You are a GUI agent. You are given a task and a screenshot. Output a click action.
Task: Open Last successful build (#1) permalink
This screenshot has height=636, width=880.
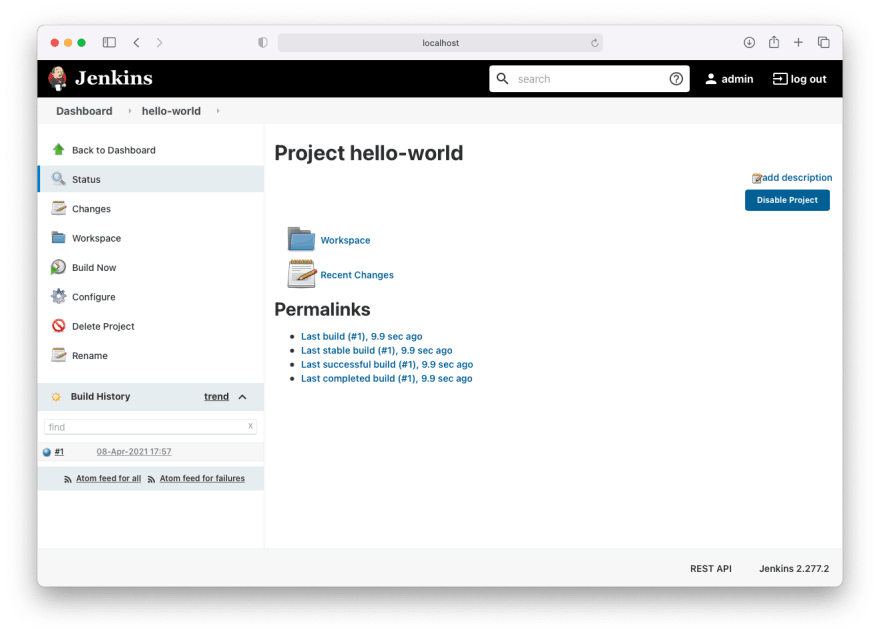point(387,364)
